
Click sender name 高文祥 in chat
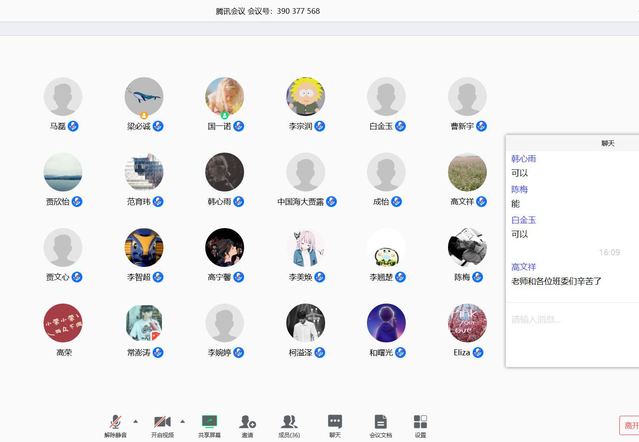(x=523, y=267)
